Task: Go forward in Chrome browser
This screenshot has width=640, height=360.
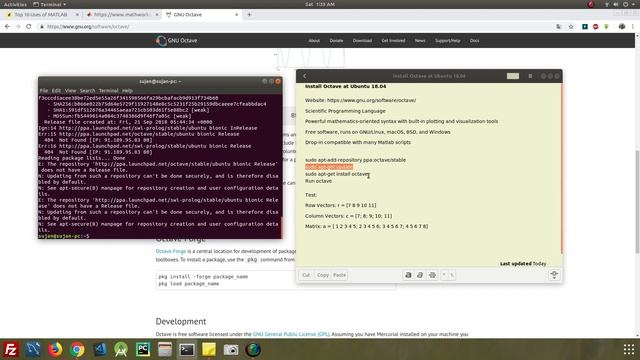Action: 18,27
